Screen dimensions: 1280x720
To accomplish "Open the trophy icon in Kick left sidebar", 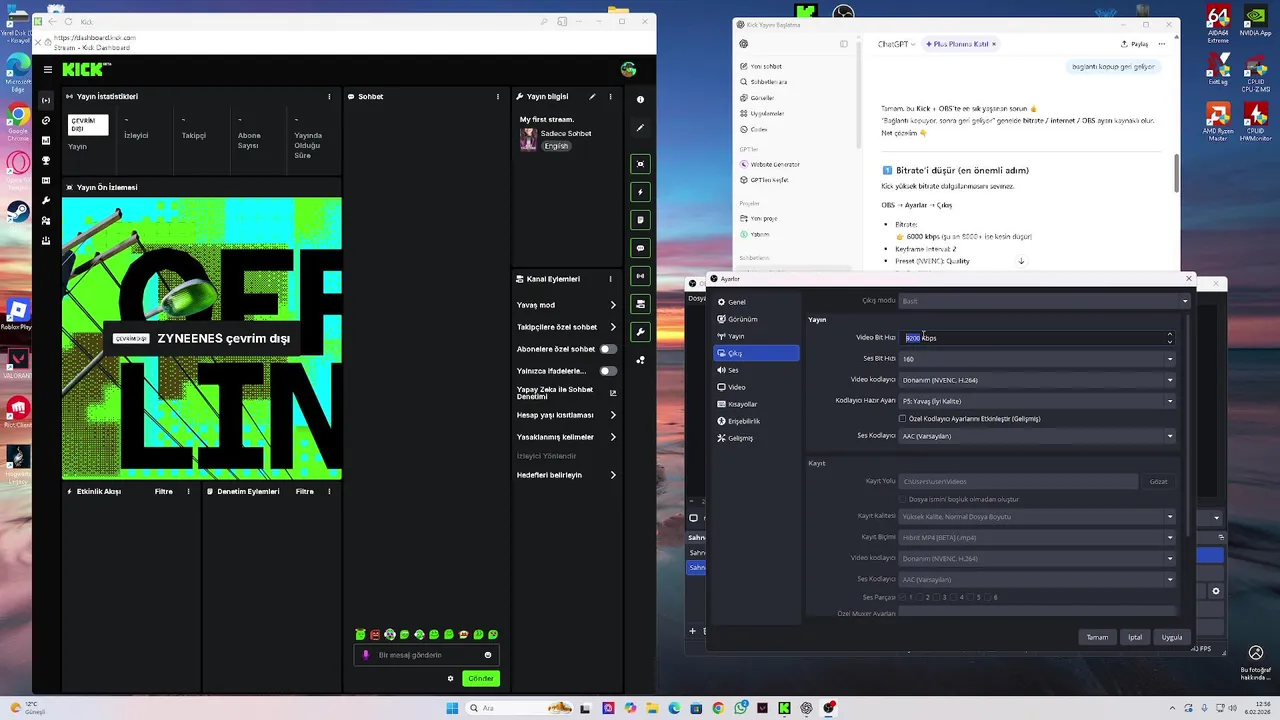I will [x=46, y=160].
